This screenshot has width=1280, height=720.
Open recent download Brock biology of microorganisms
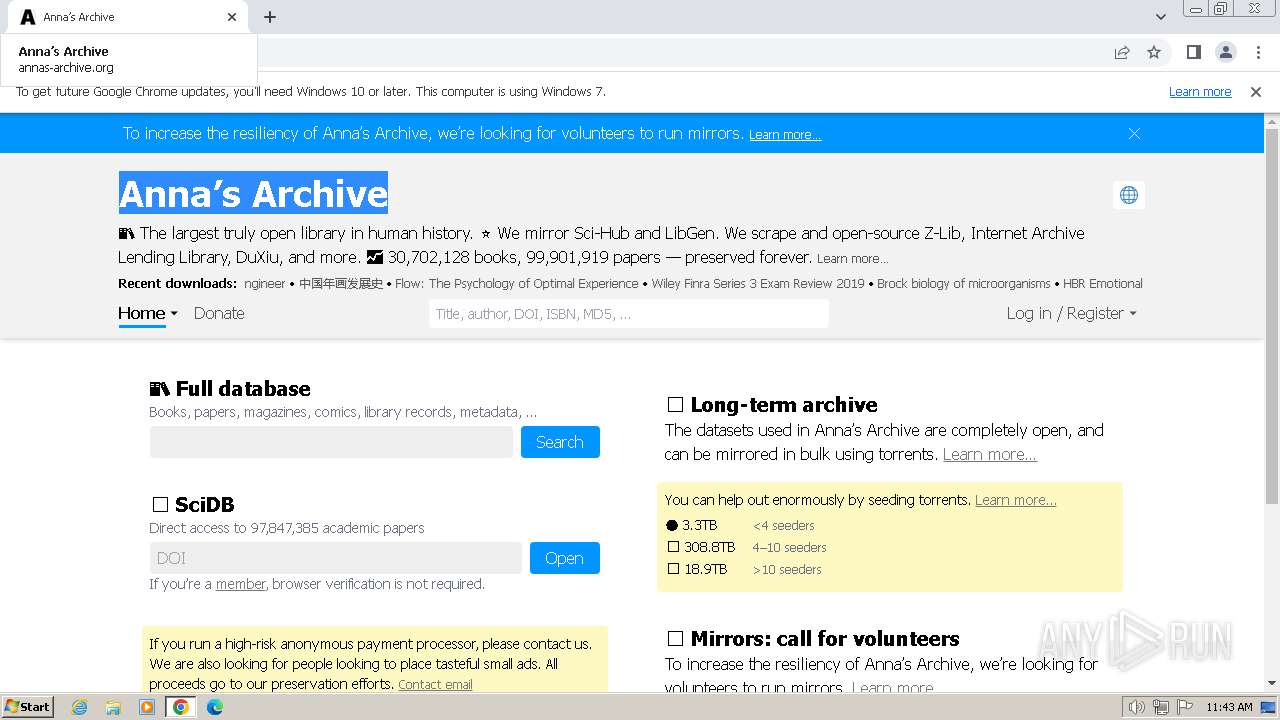964,284
